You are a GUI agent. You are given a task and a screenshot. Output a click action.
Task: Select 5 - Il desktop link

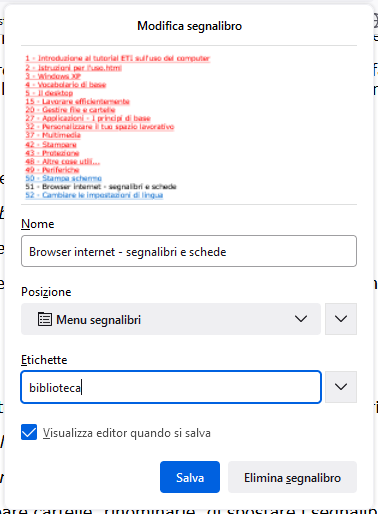click(49, 93)
